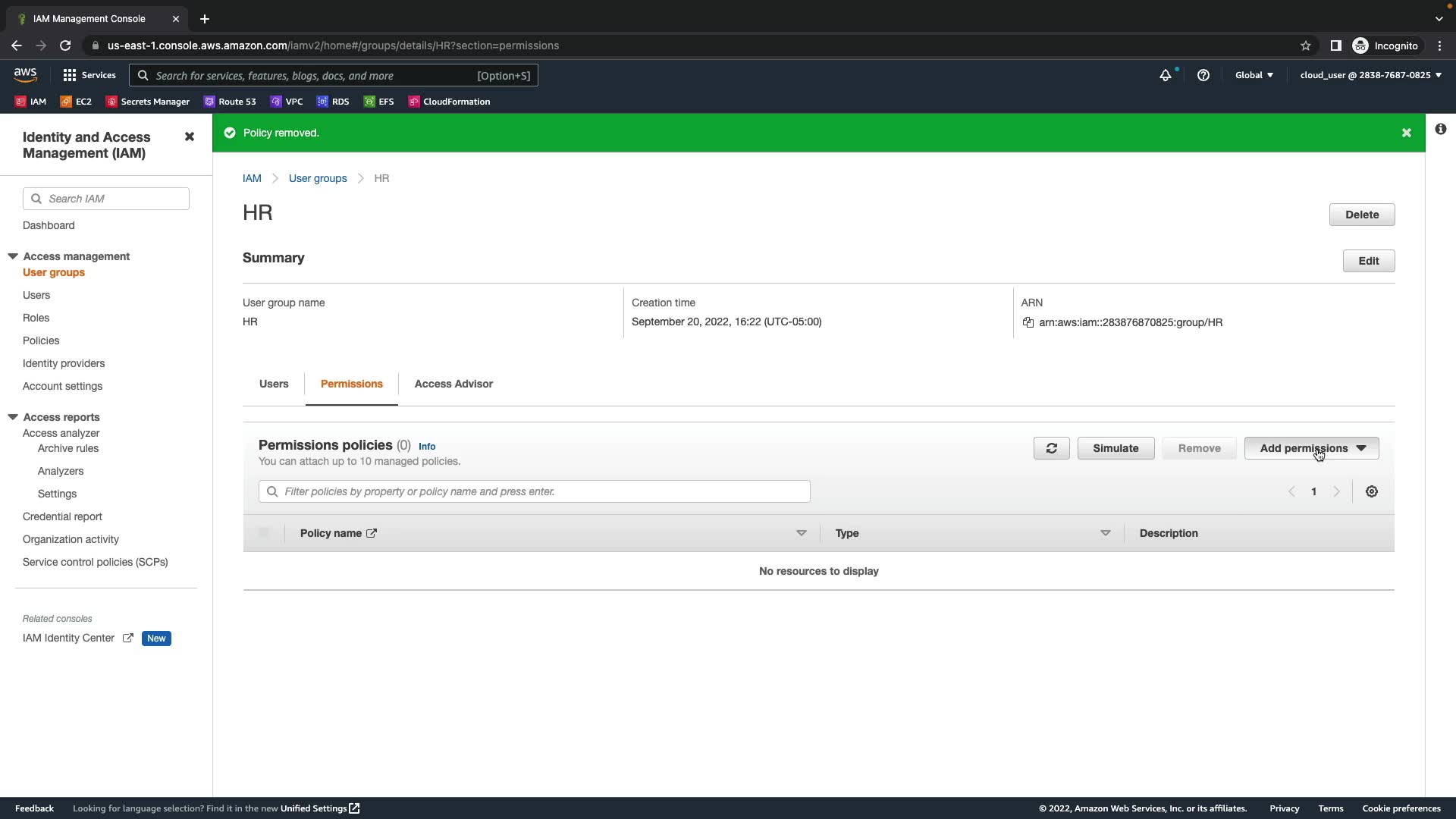Click the EC2 shortcut in favorites bar
The image size is (1456, 819).
[x=76, y=102]
